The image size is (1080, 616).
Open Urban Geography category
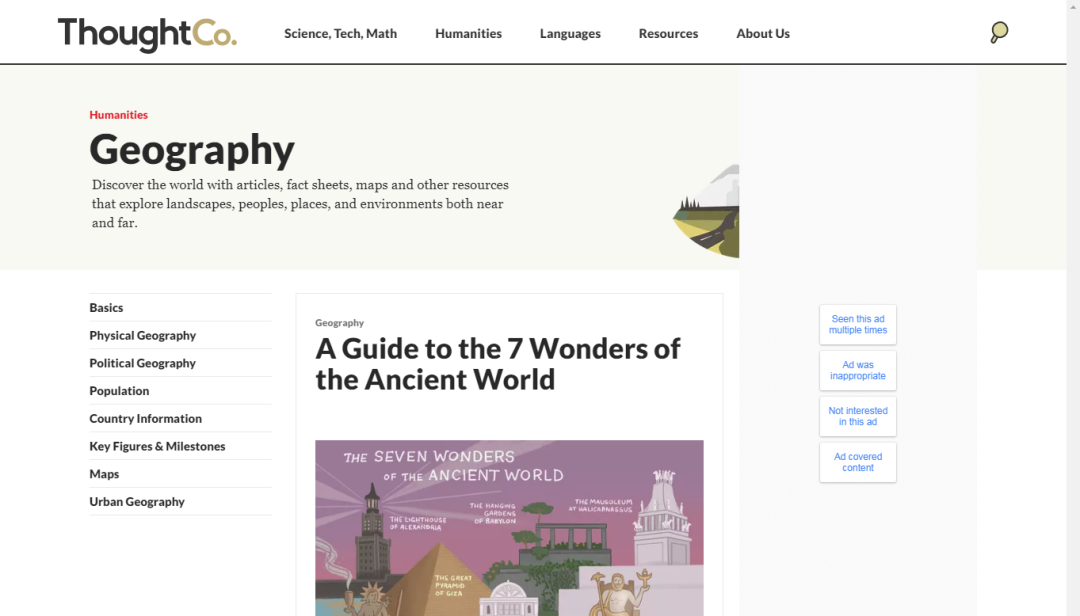coord(180,502)
